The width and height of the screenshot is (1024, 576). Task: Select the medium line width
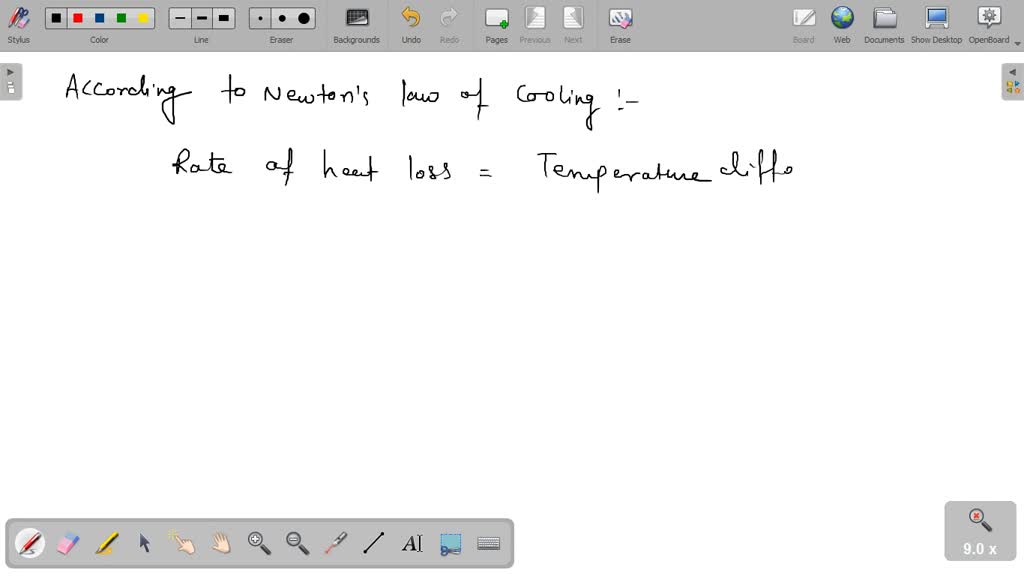(202, 18)
